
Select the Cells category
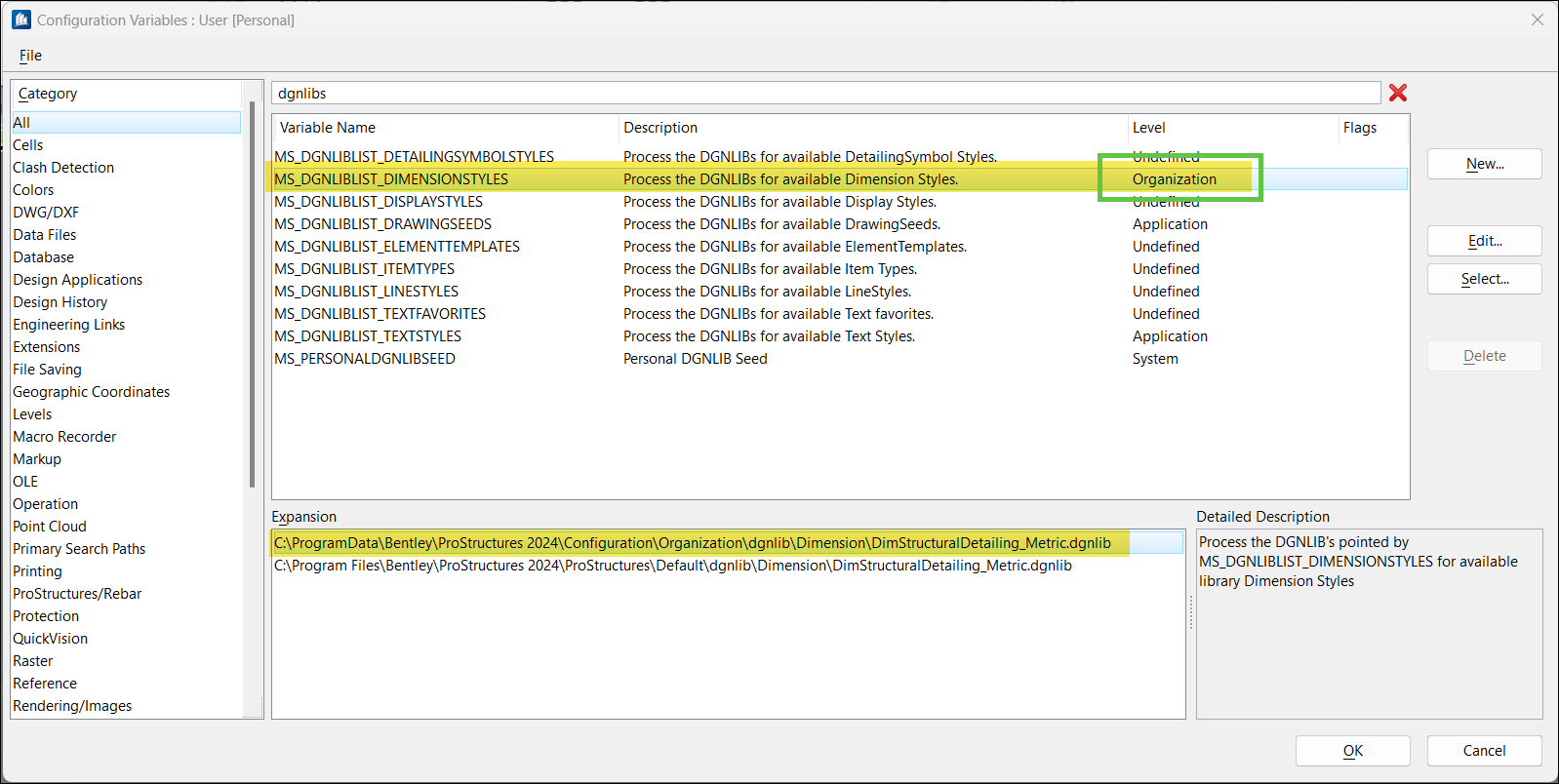pos(28,145)
